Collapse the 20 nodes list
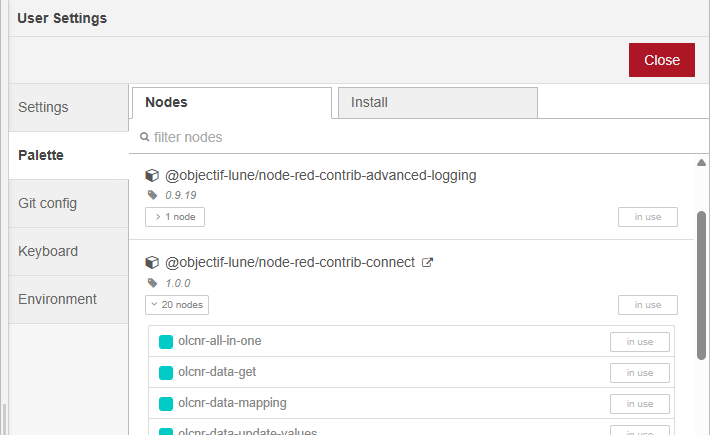Image resolution: width=710 pixels, height=435 pixels. [177, 305]
